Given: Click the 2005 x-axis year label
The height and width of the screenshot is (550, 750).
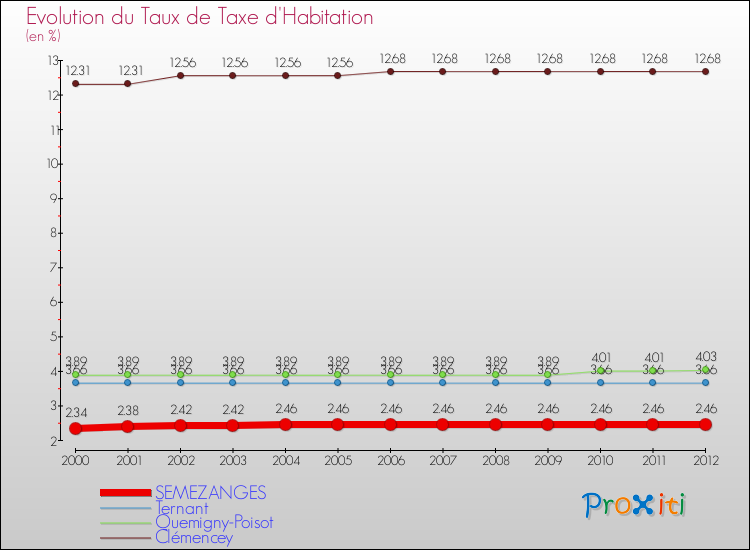Looking at the screenshot, I should (x=338, y=460).
